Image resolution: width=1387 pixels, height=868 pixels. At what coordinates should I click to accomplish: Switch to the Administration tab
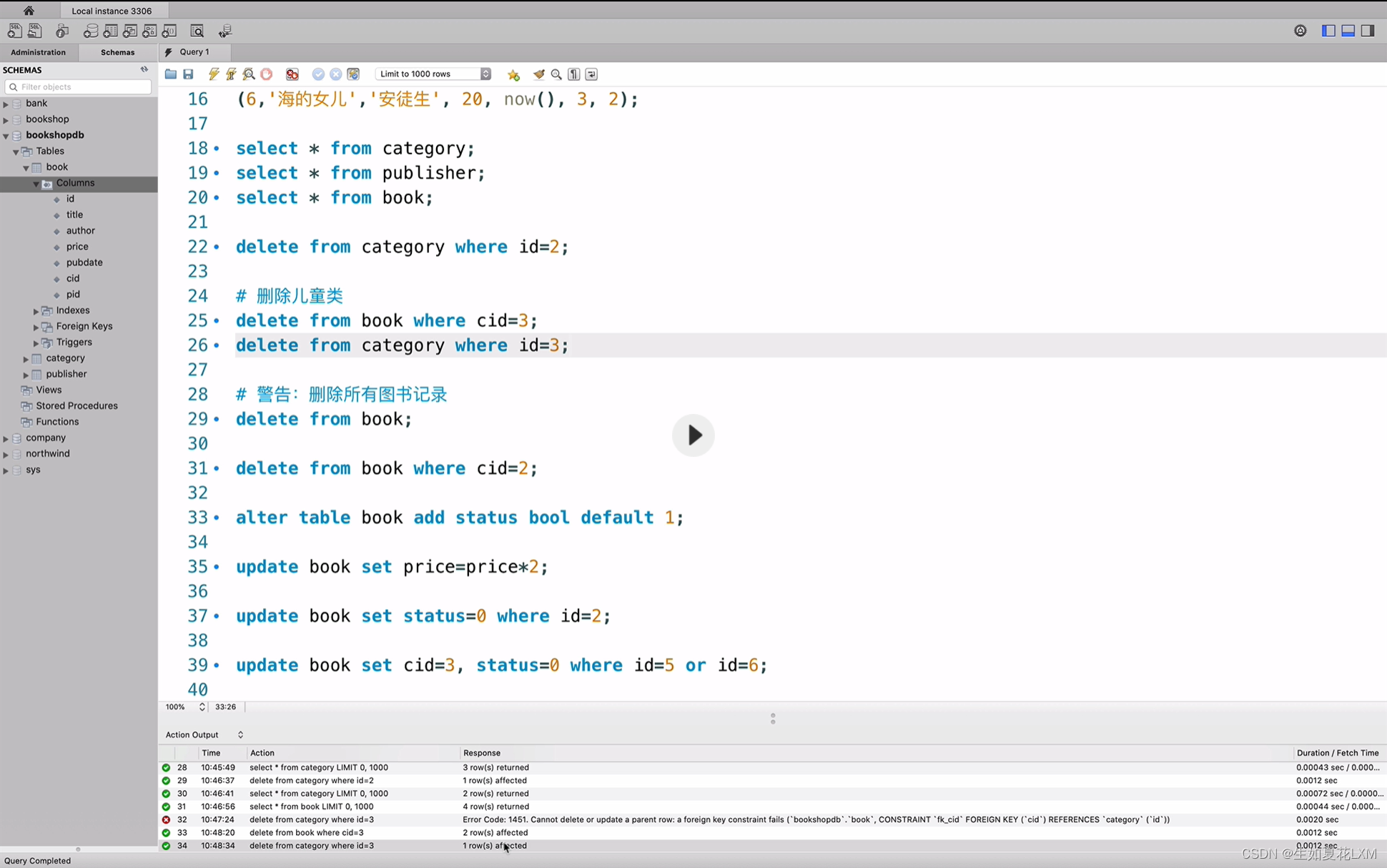38,52
